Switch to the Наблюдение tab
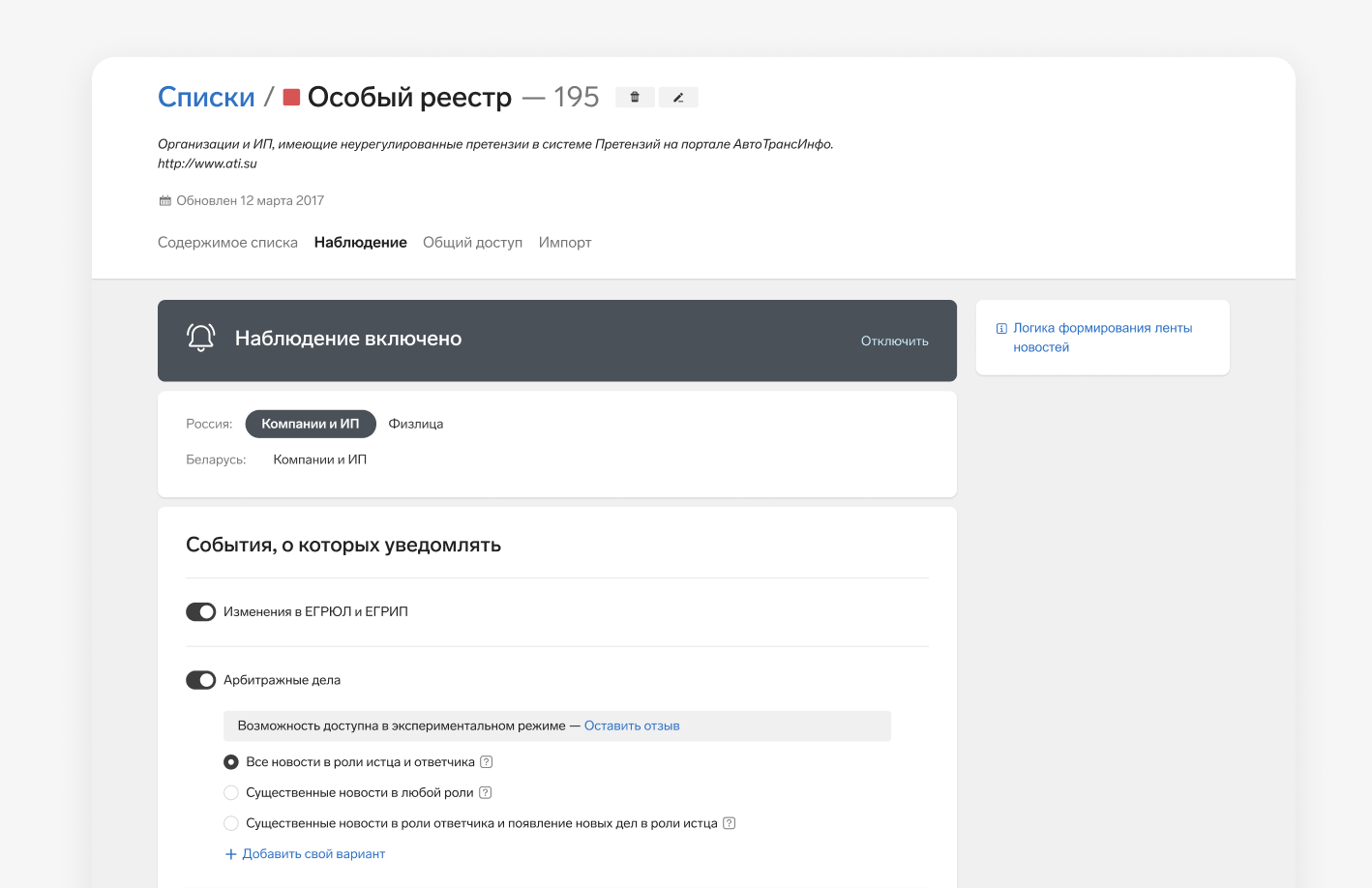Screen dimensions: 1372x888 360,243
